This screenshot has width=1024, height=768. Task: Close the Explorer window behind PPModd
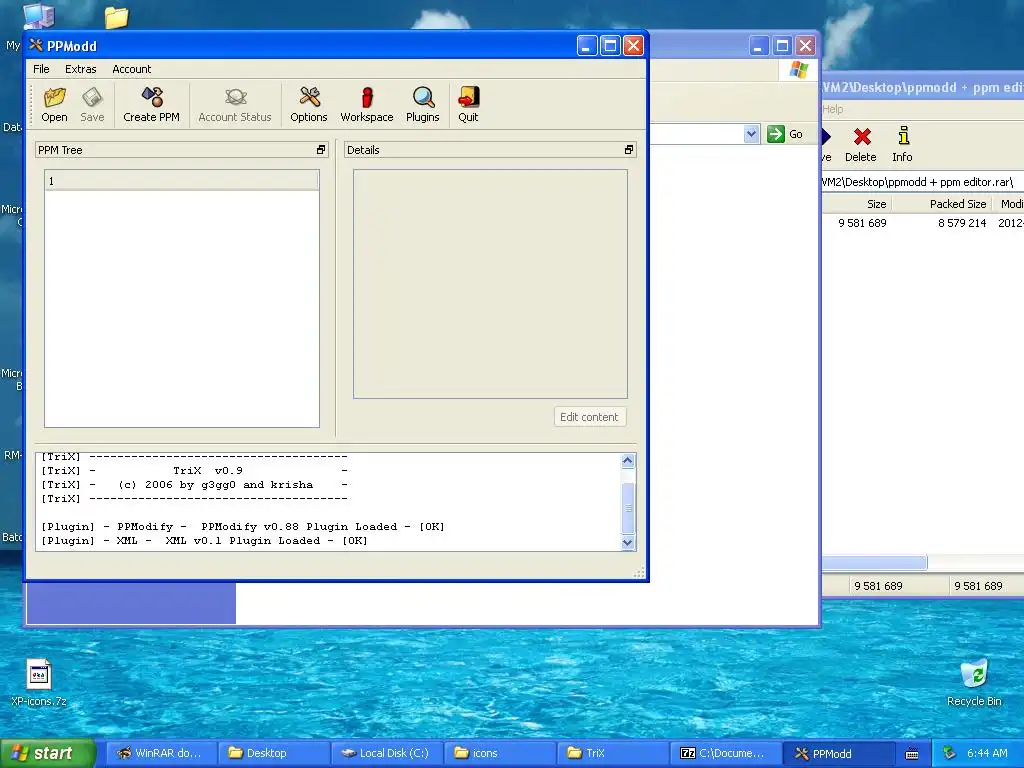click(805, 46)
